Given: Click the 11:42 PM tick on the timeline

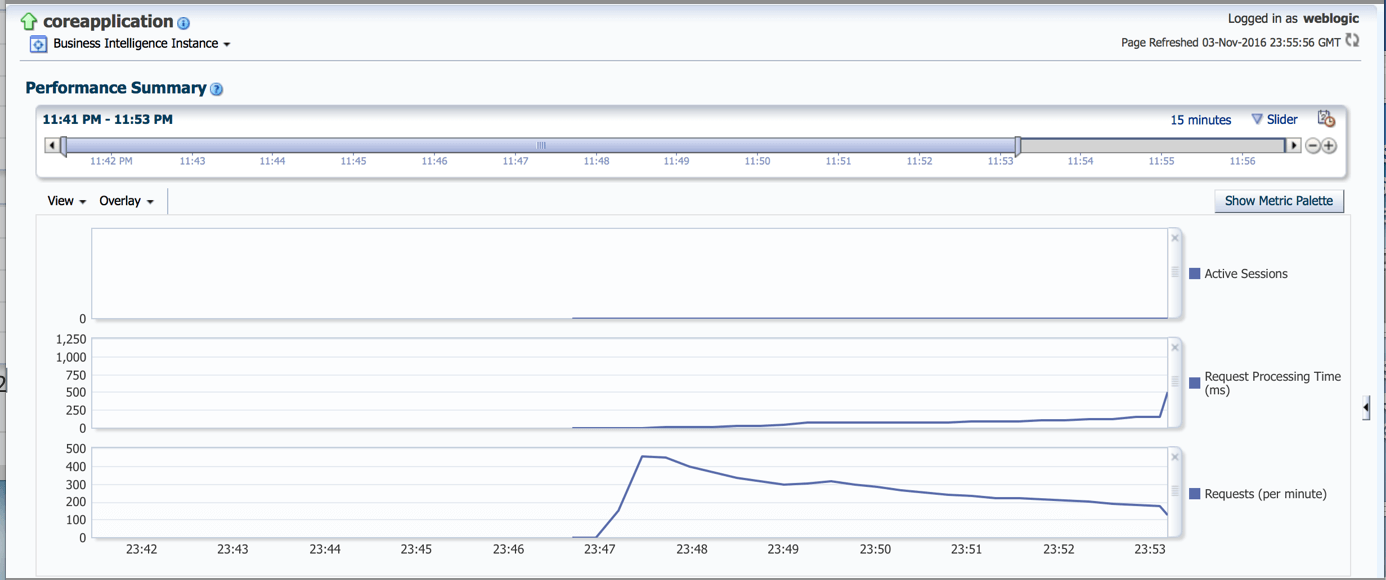Looking at the screenshot, I should click(x=111, y=161).
